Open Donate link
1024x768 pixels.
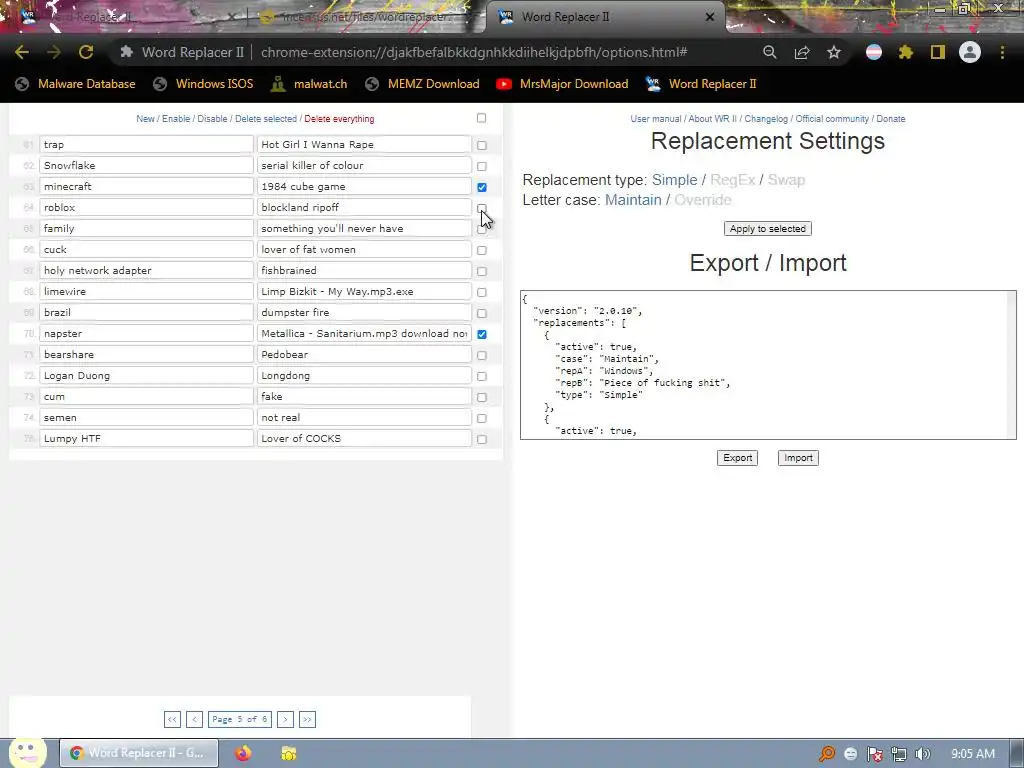[891, 119]
